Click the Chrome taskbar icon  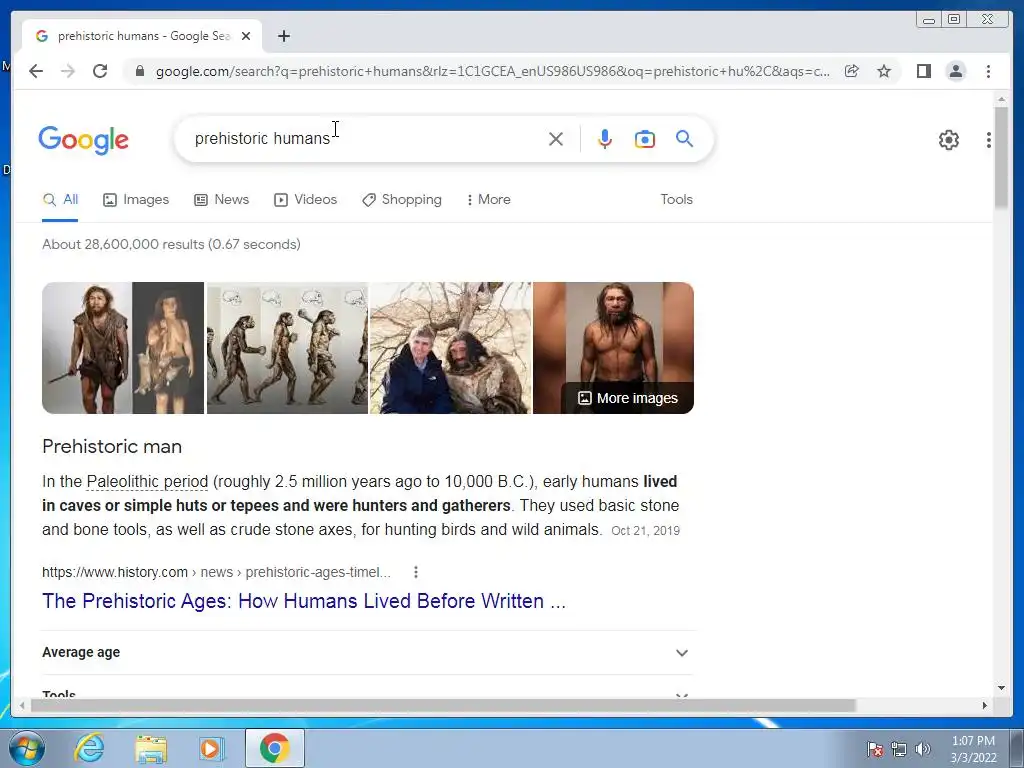tap(274, 748)
